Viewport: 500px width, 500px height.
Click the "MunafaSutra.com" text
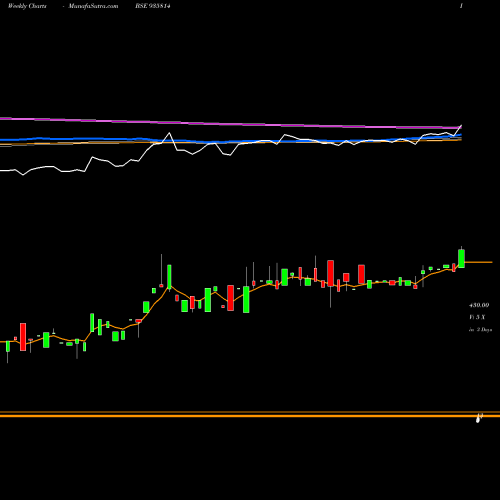coord(93,6)
